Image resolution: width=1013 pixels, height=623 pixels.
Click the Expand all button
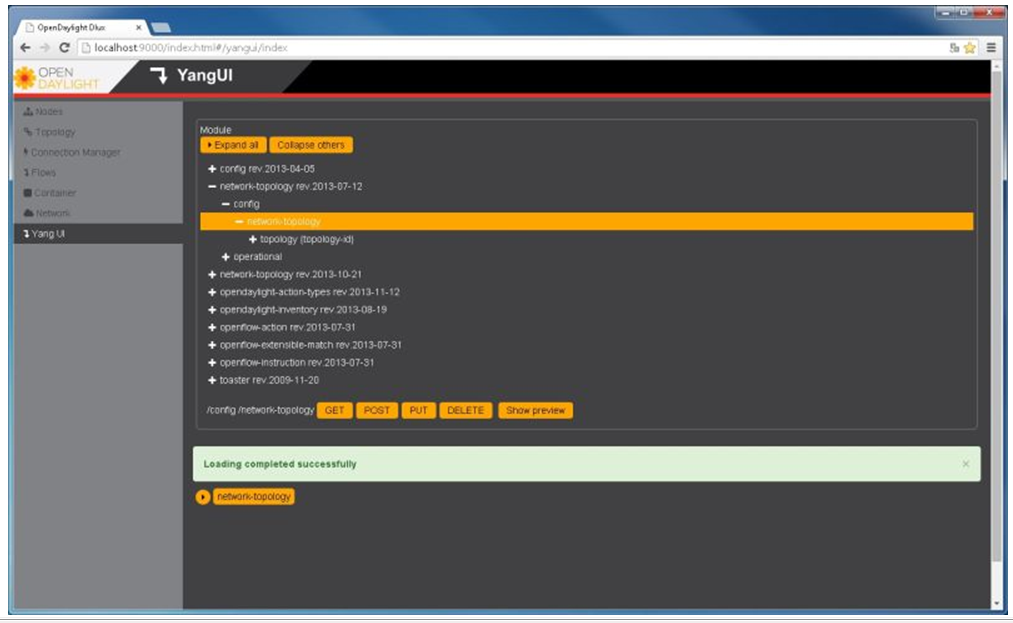(x=233, y=145)
